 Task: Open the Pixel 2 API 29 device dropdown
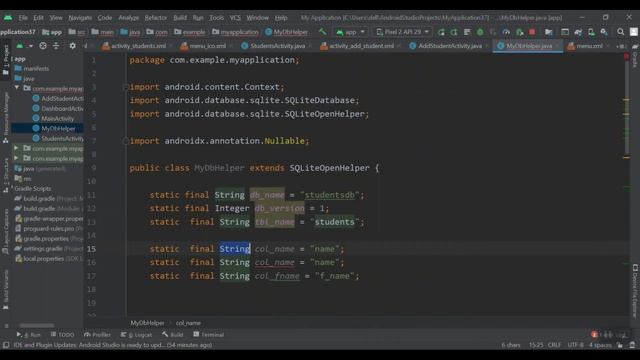tap(402, 32)
